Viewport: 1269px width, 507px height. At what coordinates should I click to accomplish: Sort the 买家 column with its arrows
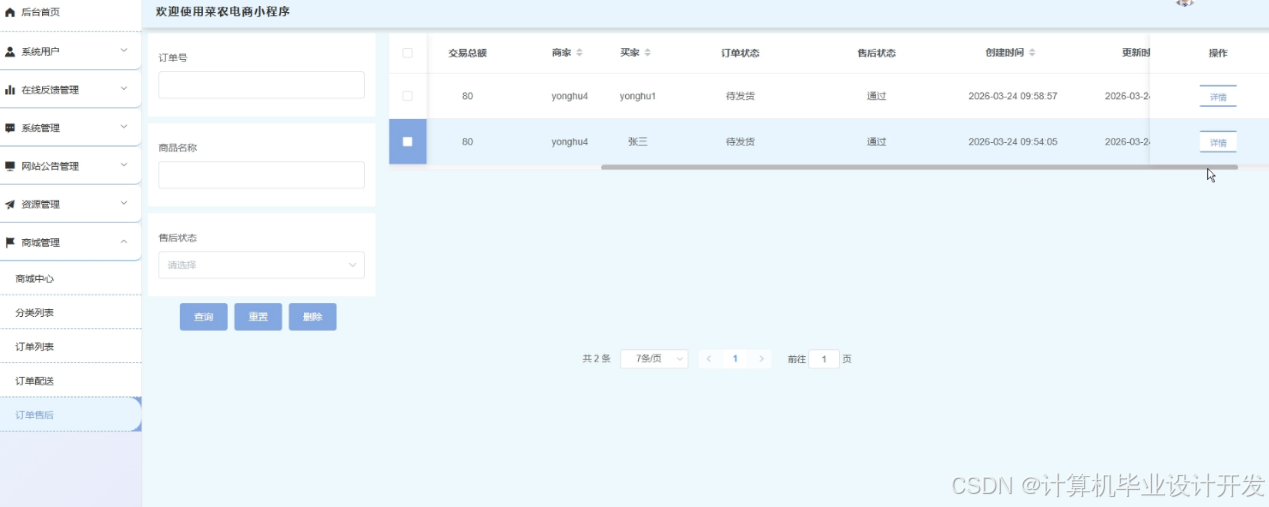(647, 53)
